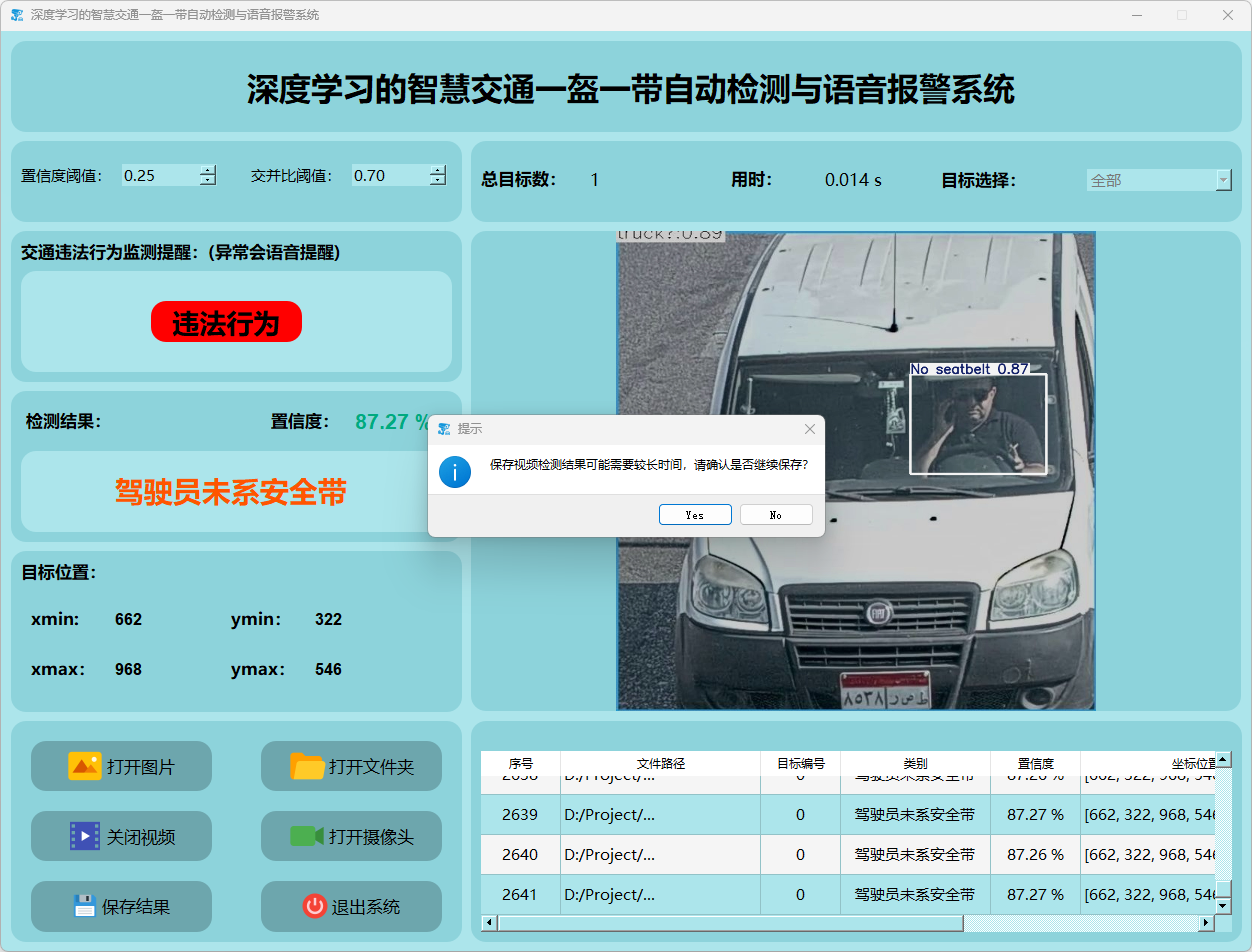Click the film icon on Close Video button
The image size is (1252, 952).
[x=85, y=836]
